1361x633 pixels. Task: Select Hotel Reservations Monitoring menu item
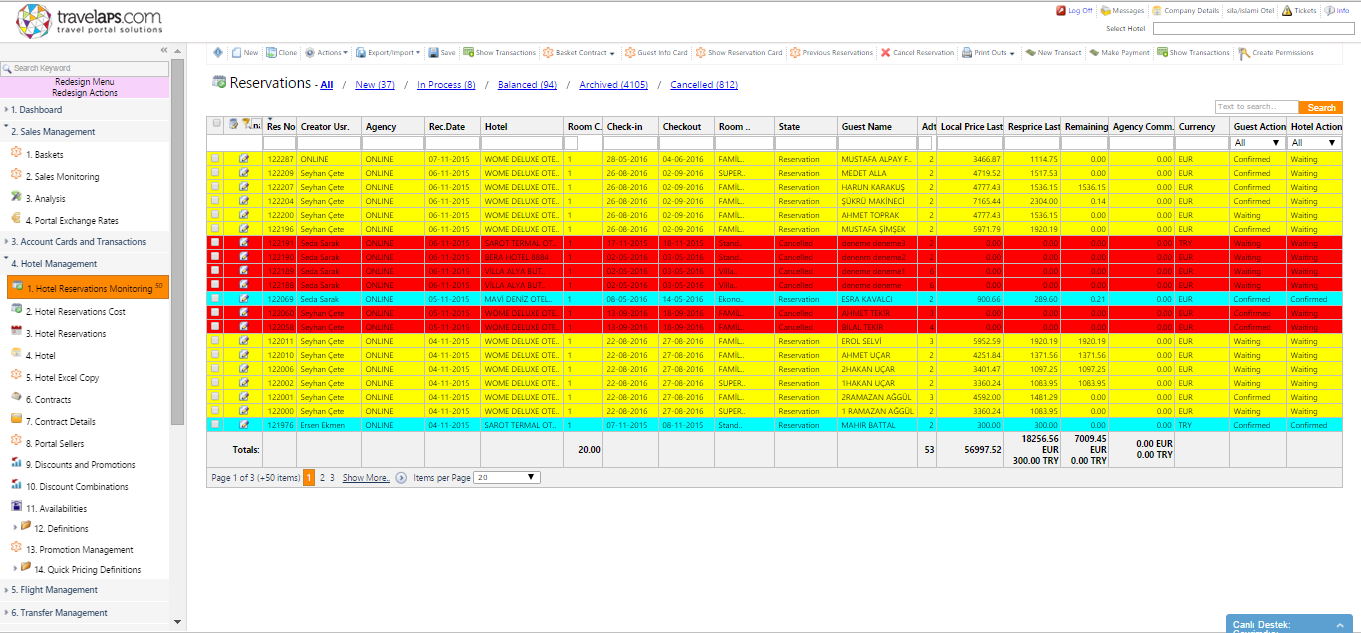[88, 288]
